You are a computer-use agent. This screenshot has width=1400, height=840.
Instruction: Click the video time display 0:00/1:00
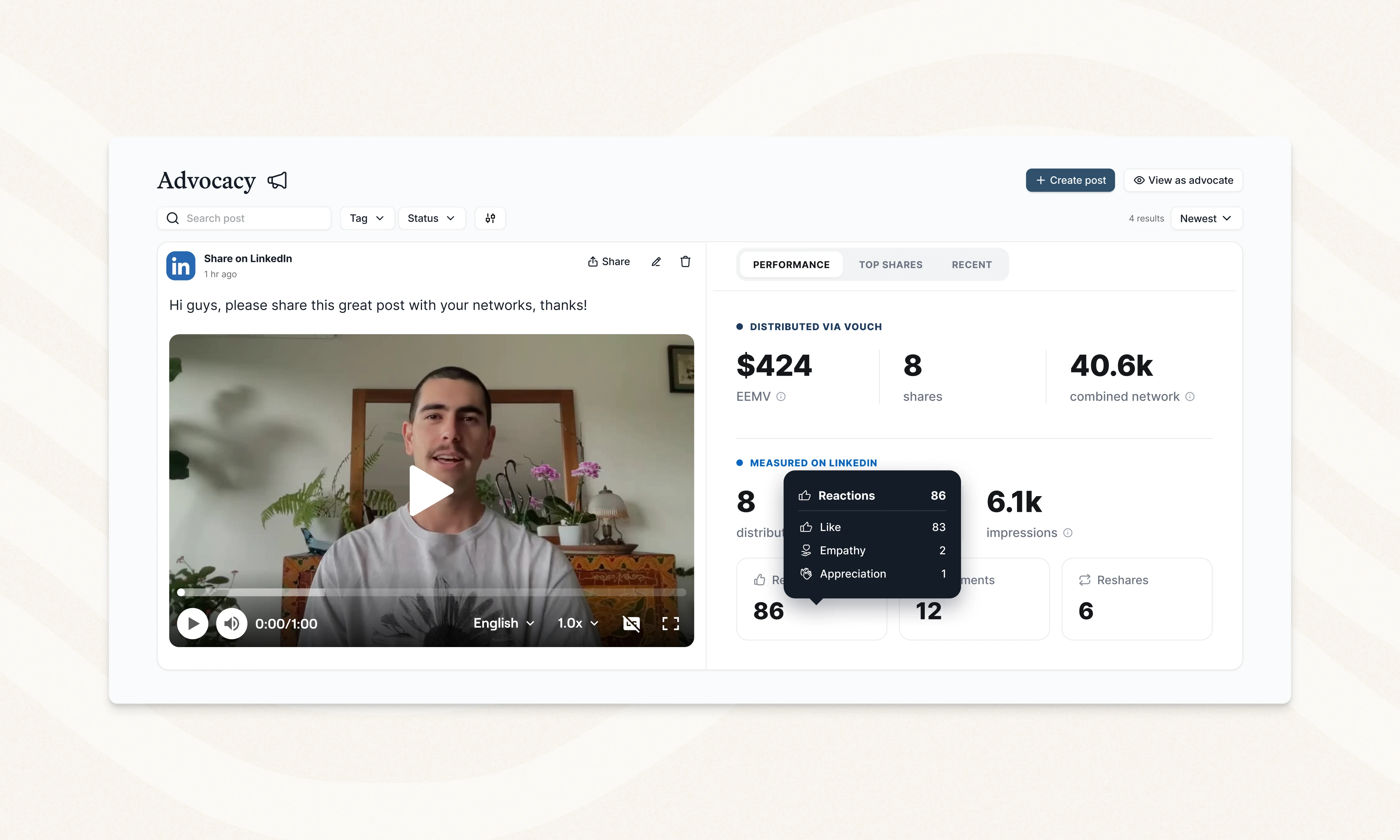coord(286,624)
